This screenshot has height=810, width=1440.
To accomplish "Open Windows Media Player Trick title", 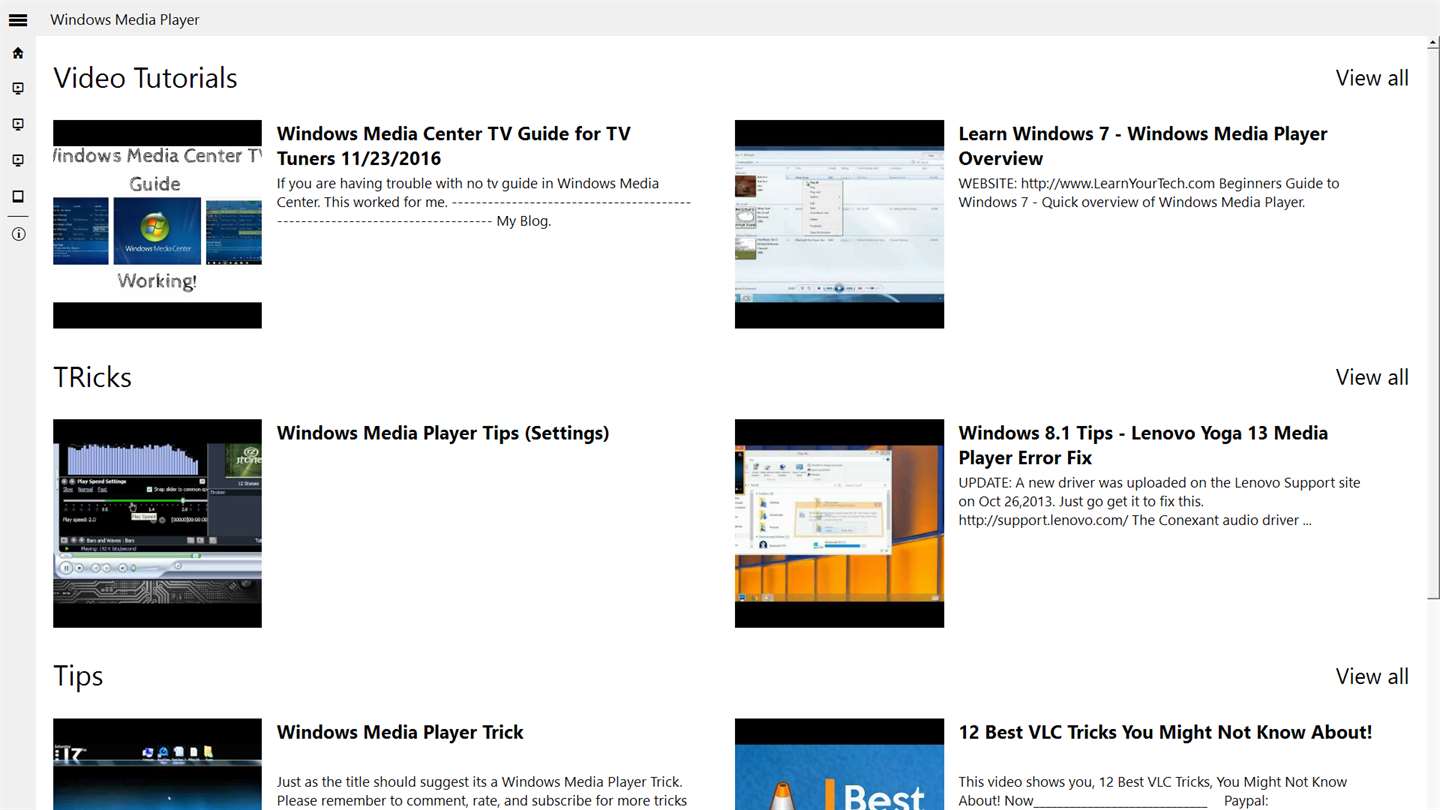I will [400, 732].
